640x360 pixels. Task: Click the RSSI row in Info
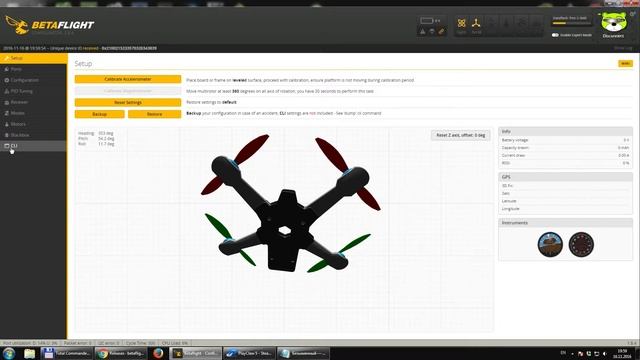point(565,163)
